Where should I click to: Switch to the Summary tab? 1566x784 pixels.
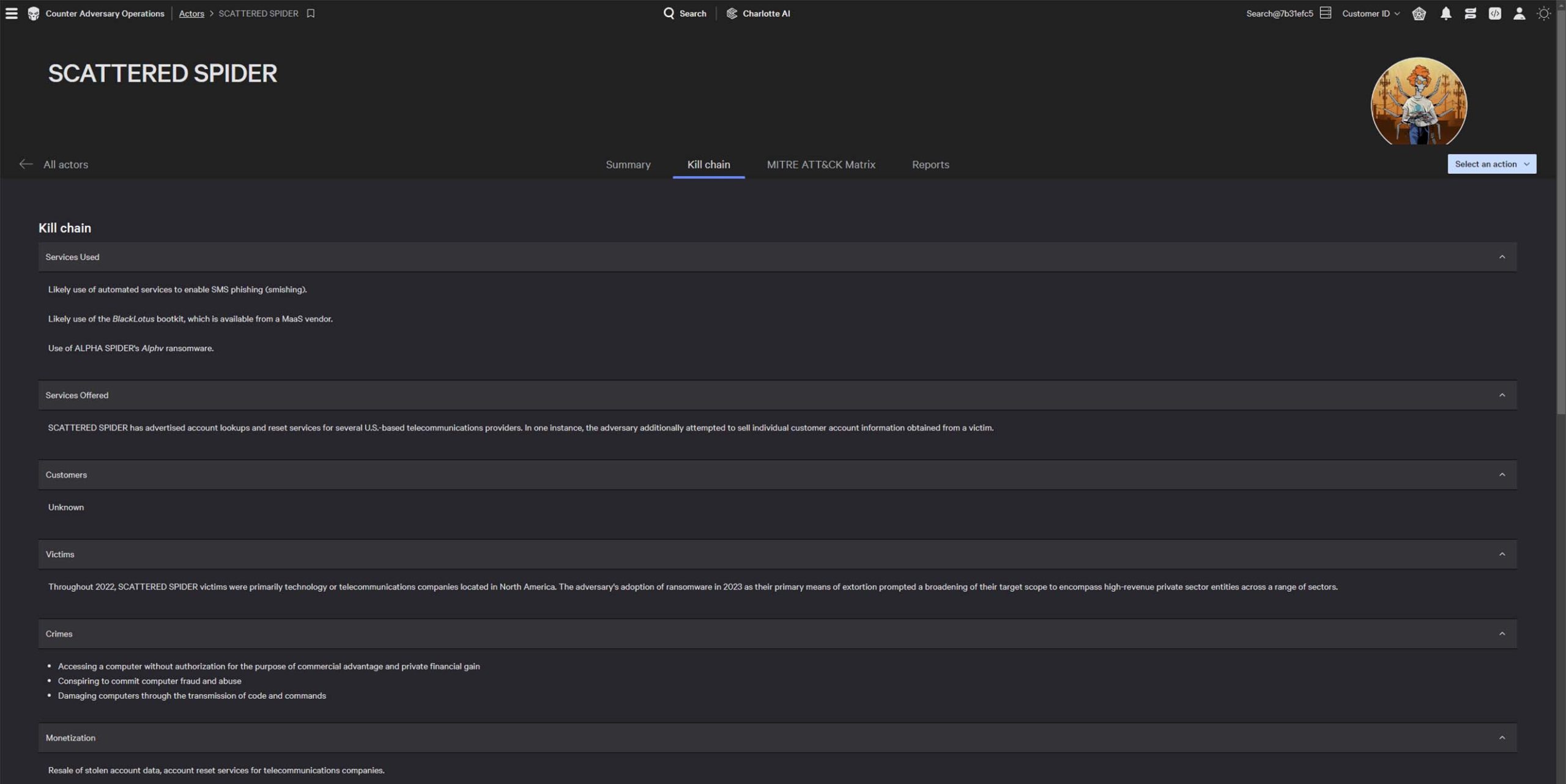(x=628, y=165)
